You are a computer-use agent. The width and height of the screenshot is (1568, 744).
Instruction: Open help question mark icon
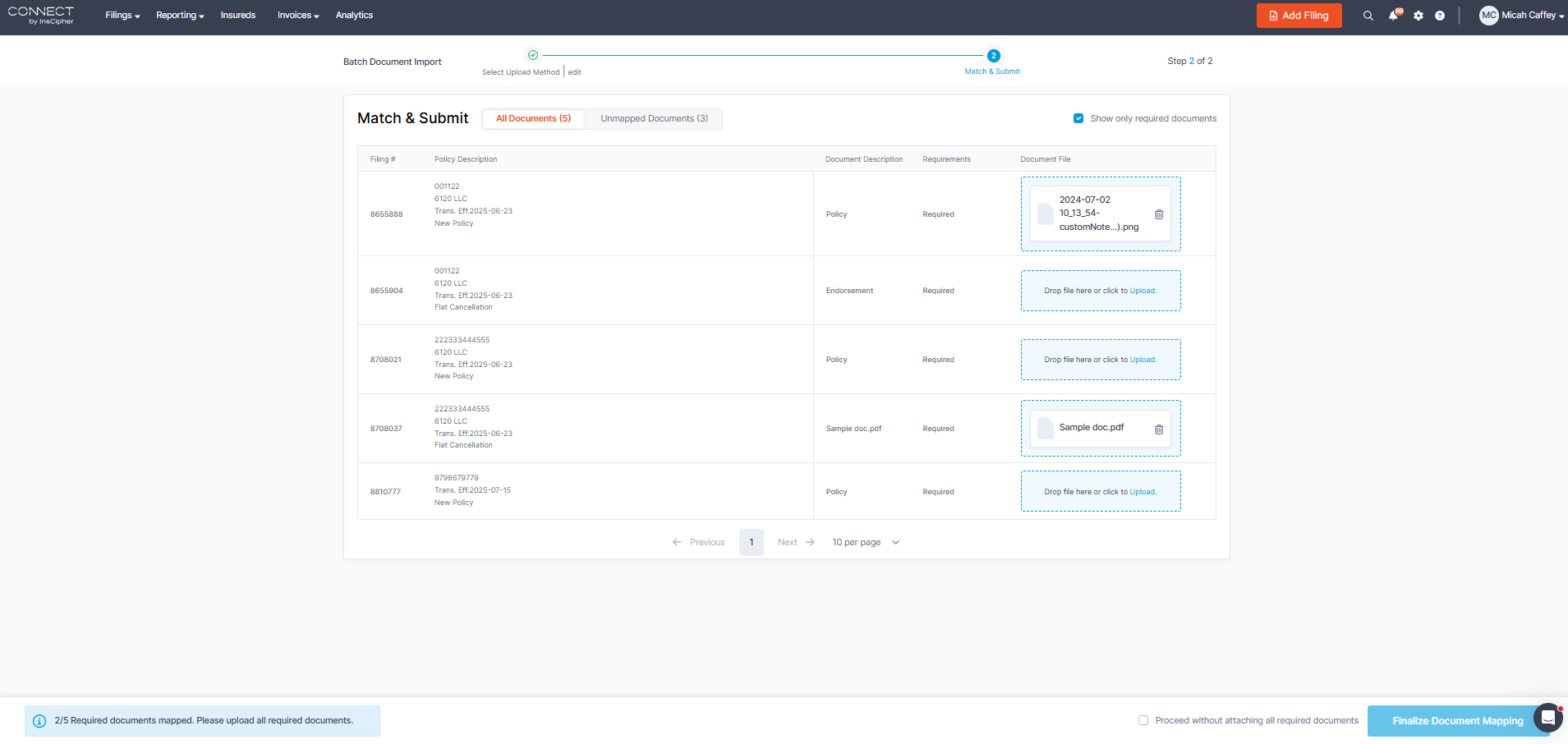click(1440, 16)
